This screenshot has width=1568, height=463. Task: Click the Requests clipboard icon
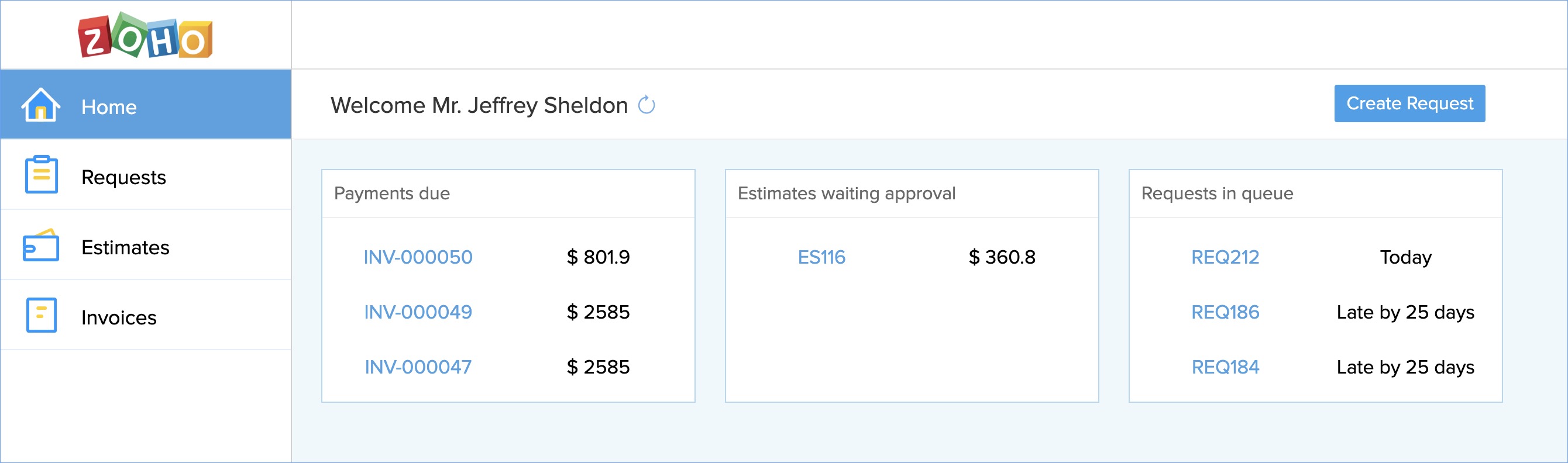pyautogui.click(x=42, y=175)
